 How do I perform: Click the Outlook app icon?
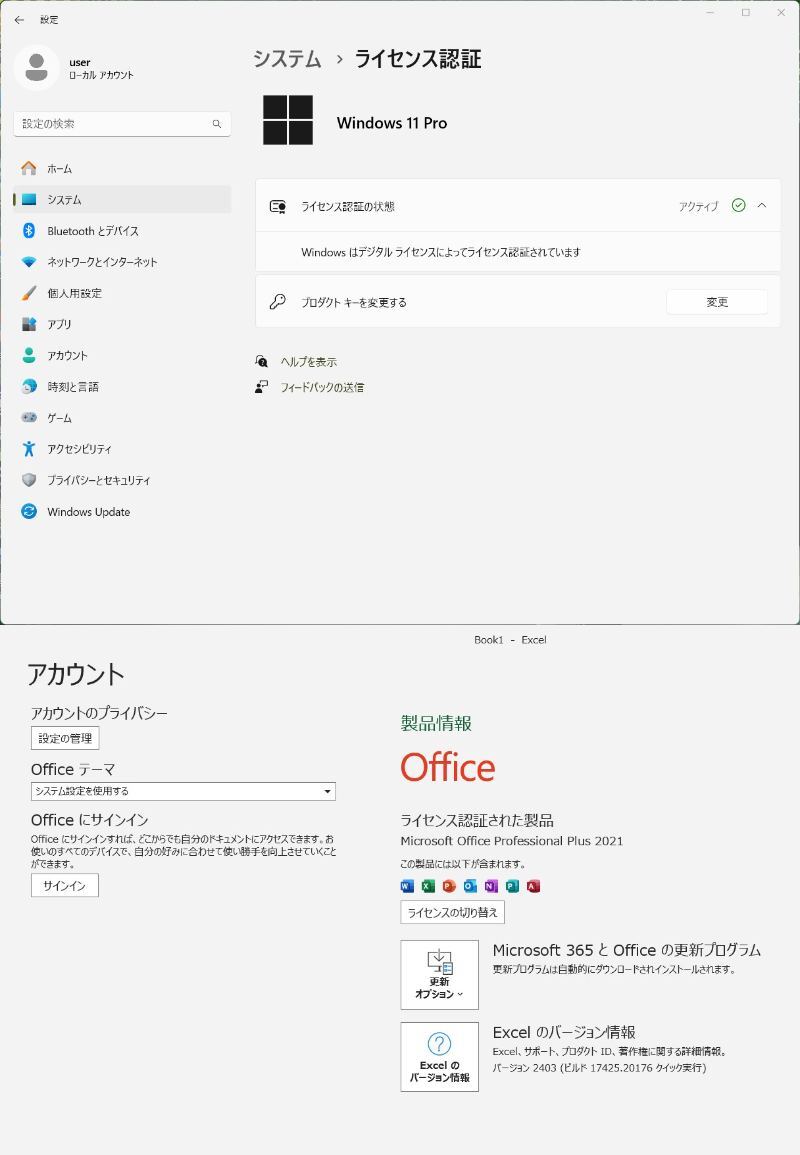pyautogui.click(x=470, y=885)
